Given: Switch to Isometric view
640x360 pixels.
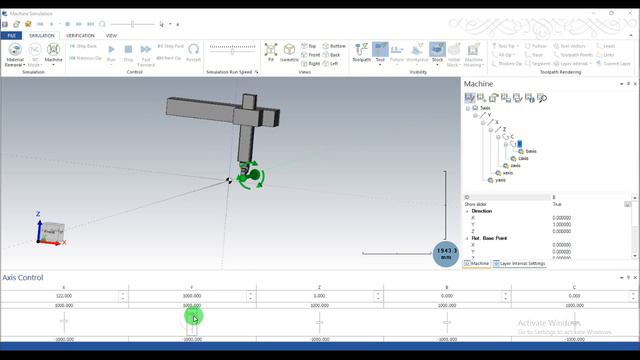Looking at the screenshot, I should [x=289, y=49].
